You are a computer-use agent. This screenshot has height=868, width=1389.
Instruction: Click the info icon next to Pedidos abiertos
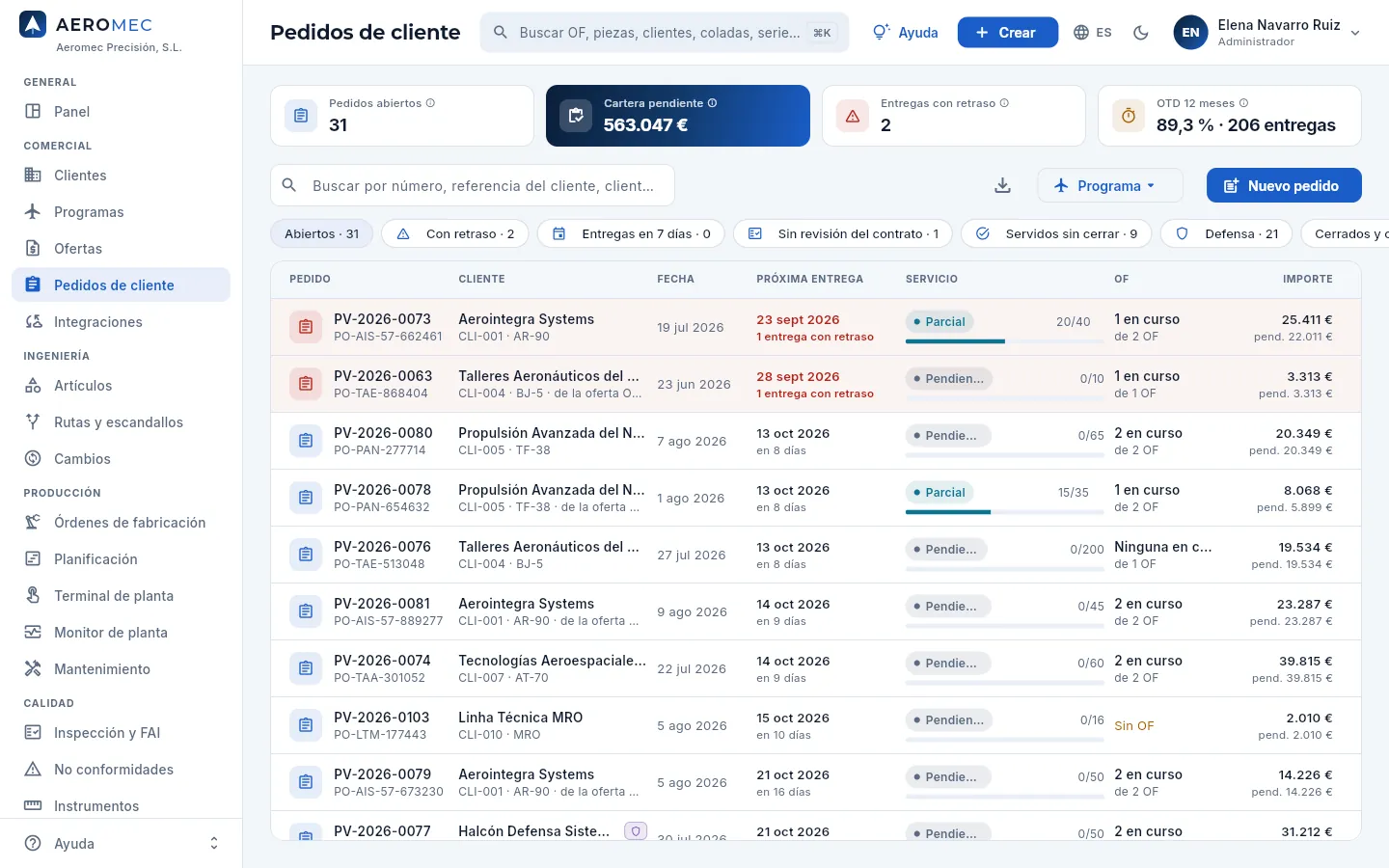(430, 103)
